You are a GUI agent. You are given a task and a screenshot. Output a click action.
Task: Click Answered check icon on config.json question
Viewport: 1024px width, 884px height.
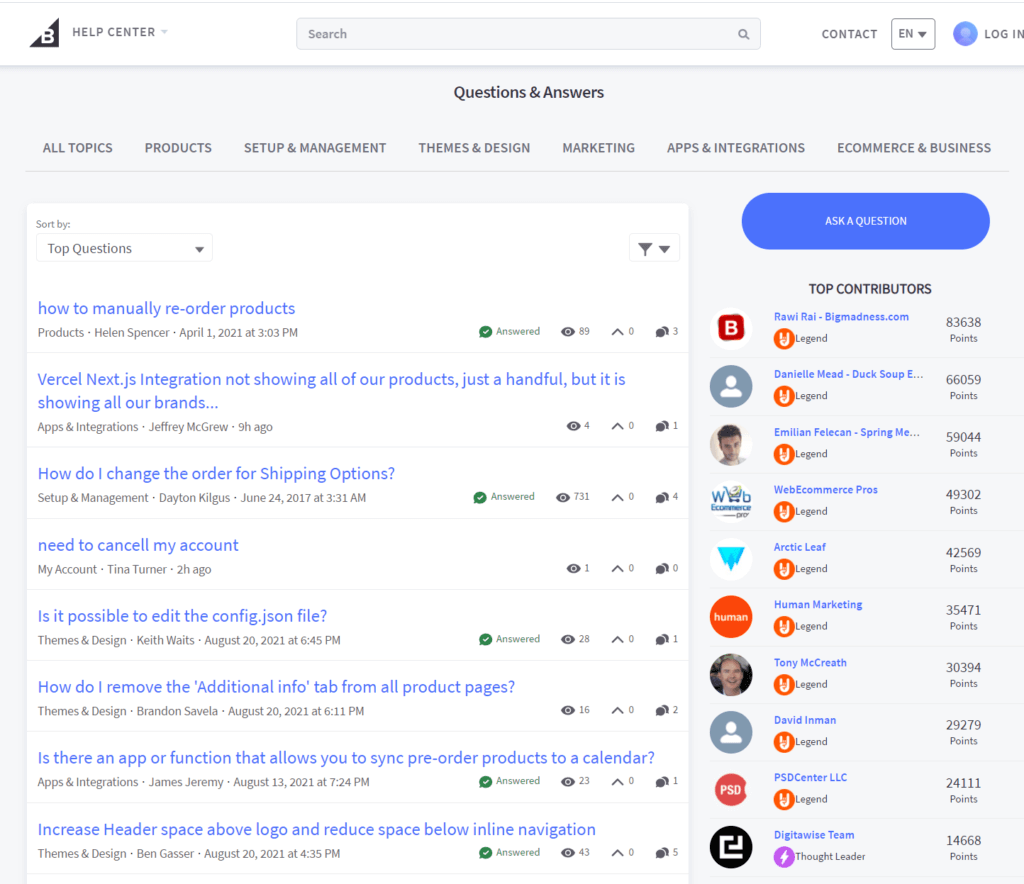pos(485,639)
